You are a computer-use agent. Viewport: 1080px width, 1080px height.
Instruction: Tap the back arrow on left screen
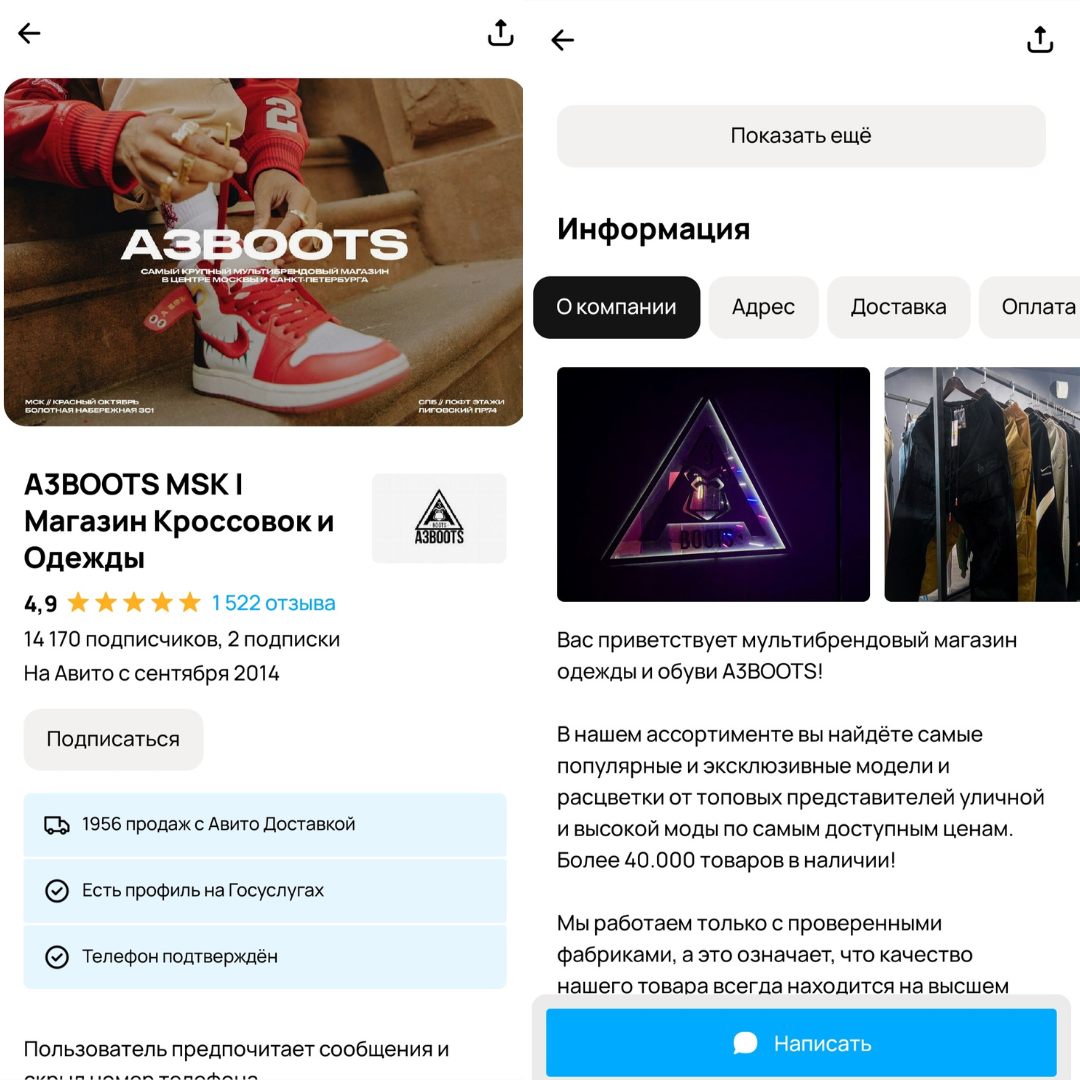[29, 33]
